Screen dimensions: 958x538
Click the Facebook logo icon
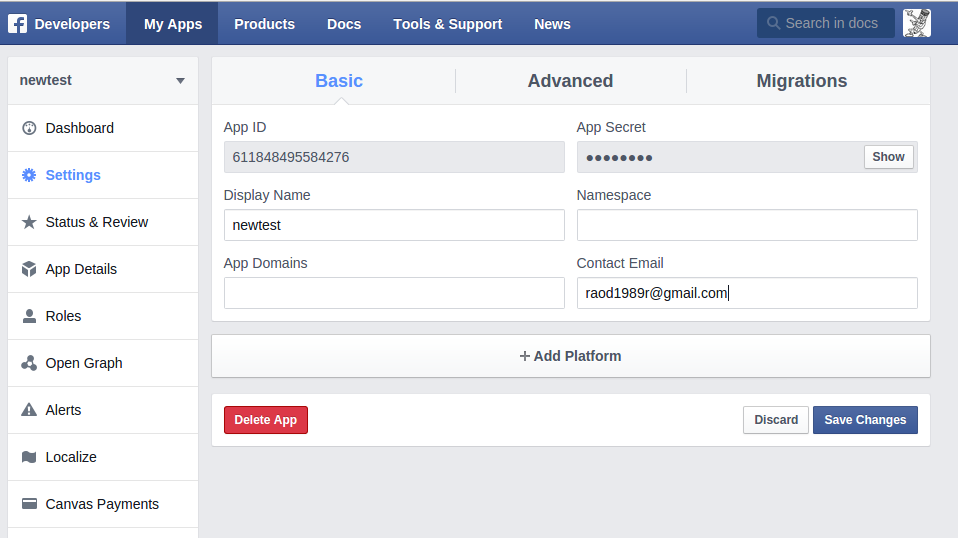(x=17, y=24)
